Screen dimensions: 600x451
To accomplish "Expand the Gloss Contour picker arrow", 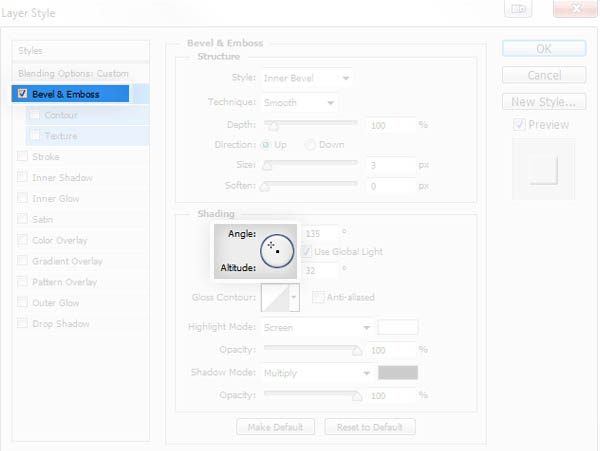I will click(294, 297).
